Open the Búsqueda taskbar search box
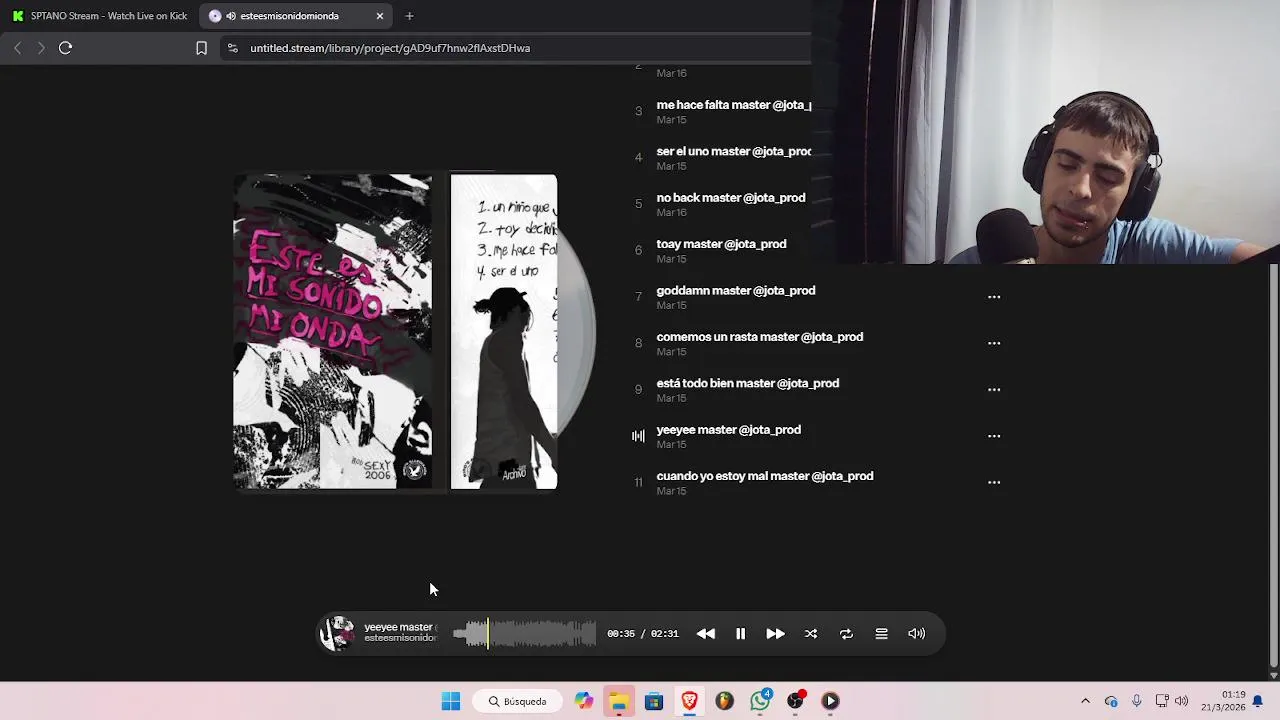 click(518, 701)
